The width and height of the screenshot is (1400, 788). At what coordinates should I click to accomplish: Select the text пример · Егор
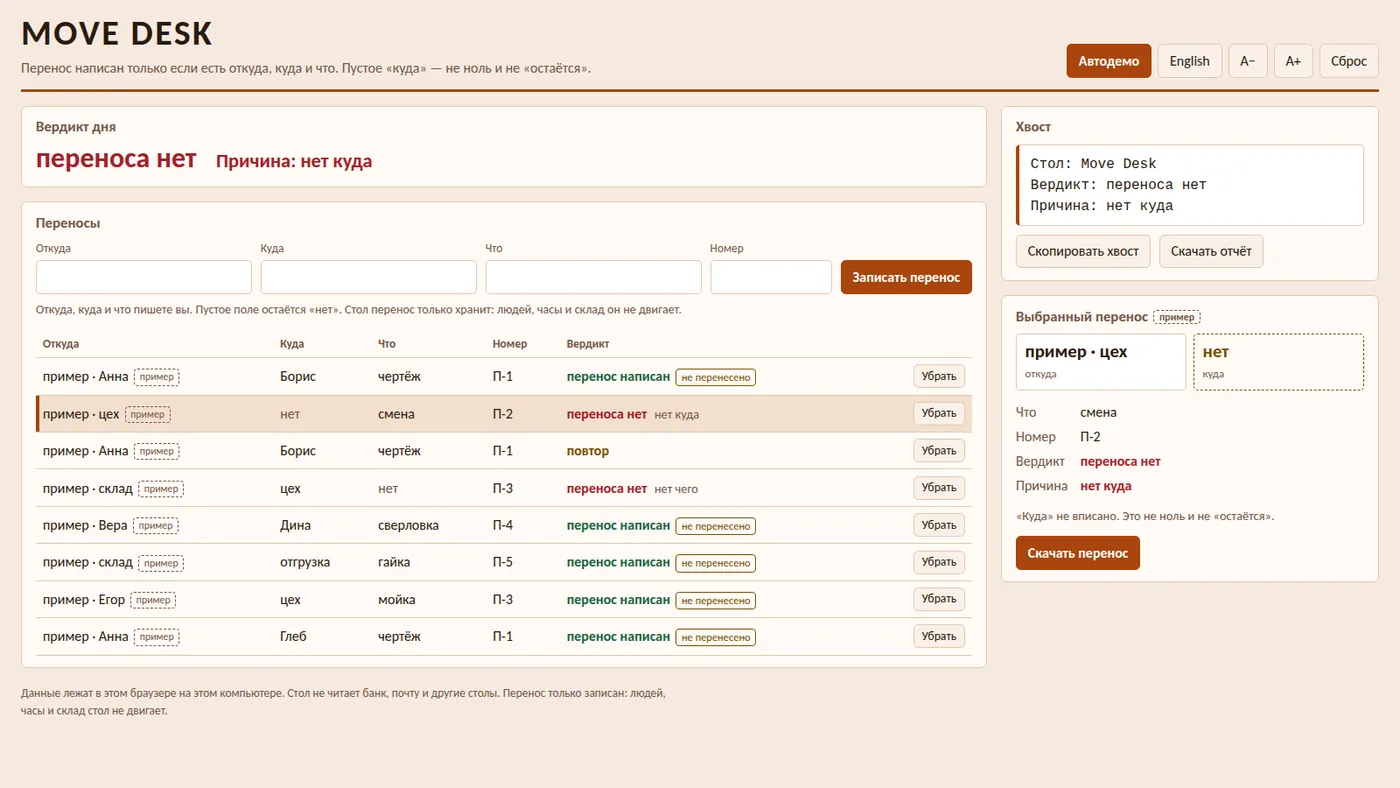click(x=84, y=600)
